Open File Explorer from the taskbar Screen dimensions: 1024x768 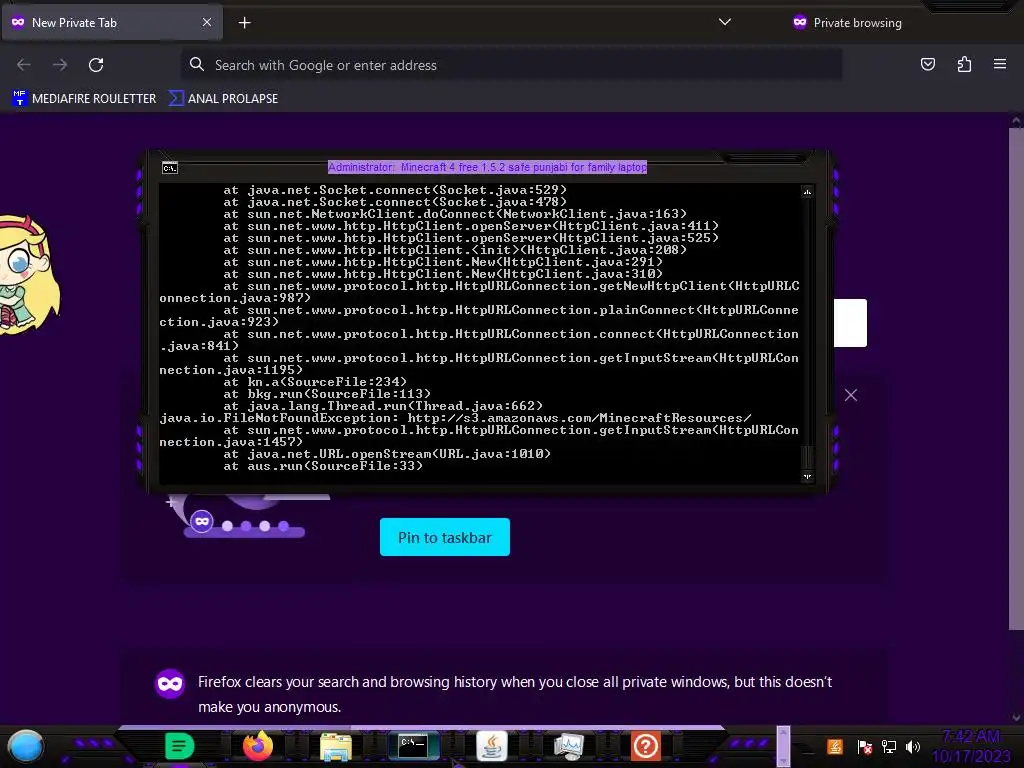click(336, 746)
